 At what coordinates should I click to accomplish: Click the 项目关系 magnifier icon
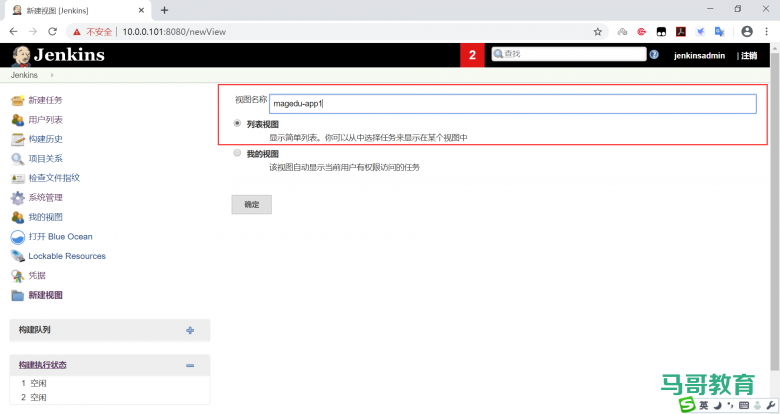[17, 159]
